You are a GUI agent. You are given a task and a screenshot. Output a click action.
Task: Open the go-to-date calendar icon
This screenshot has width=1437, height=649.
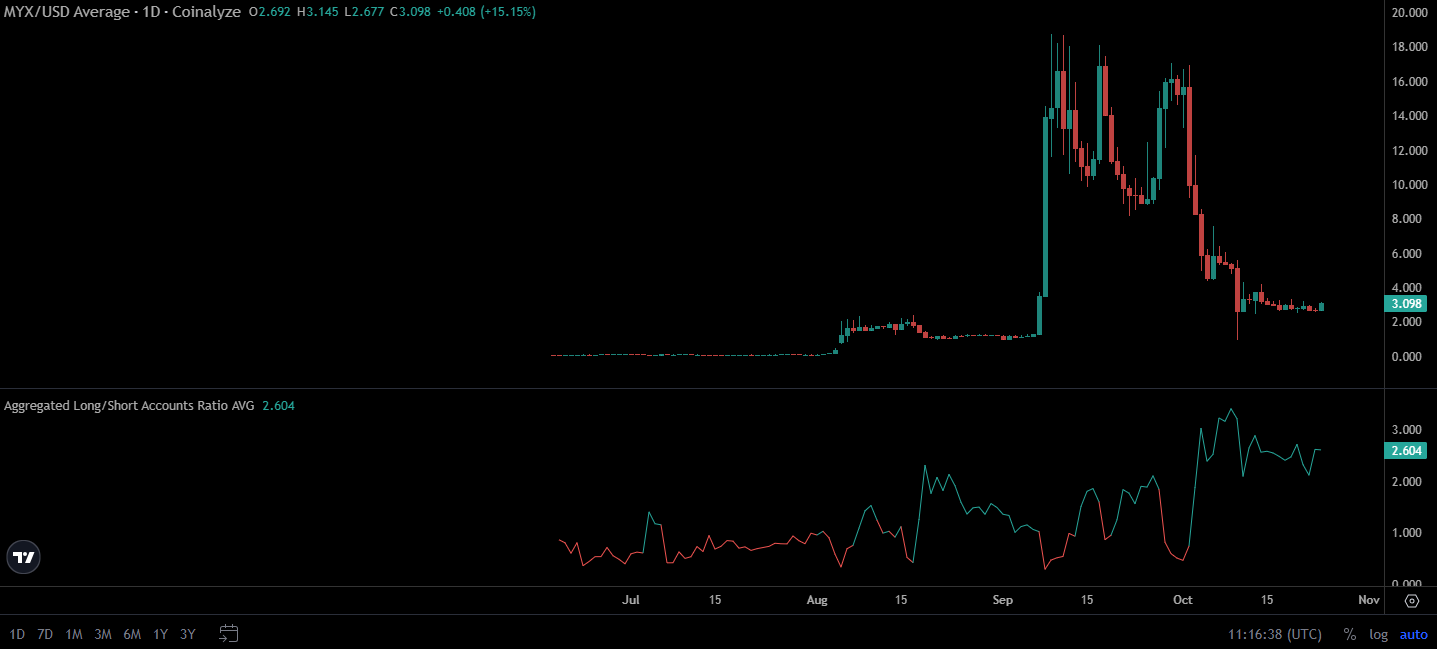[229, 633]
